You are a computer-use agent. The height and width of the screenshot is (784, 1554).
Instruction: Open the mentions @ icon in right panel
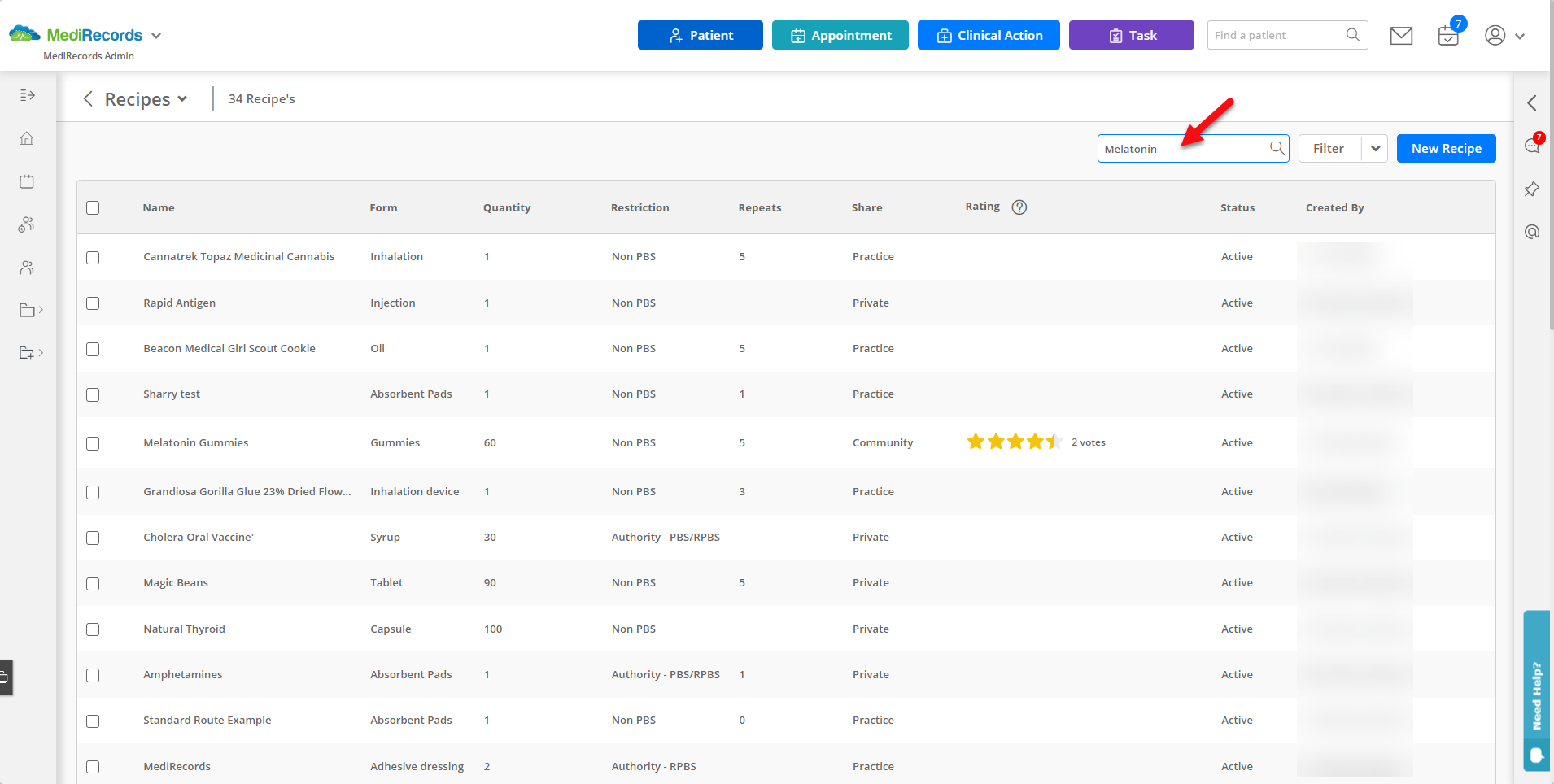coord(1532,232)
